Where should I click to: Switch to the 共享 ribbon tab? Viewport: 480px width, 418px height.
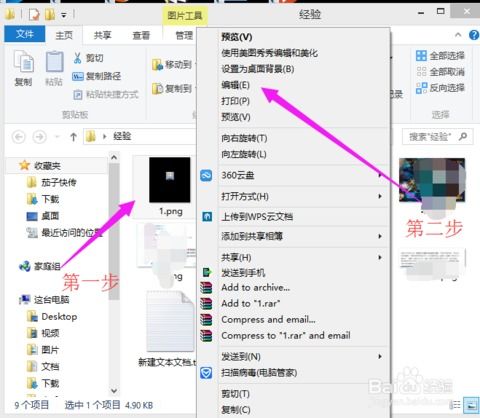[x=102, y=35]
